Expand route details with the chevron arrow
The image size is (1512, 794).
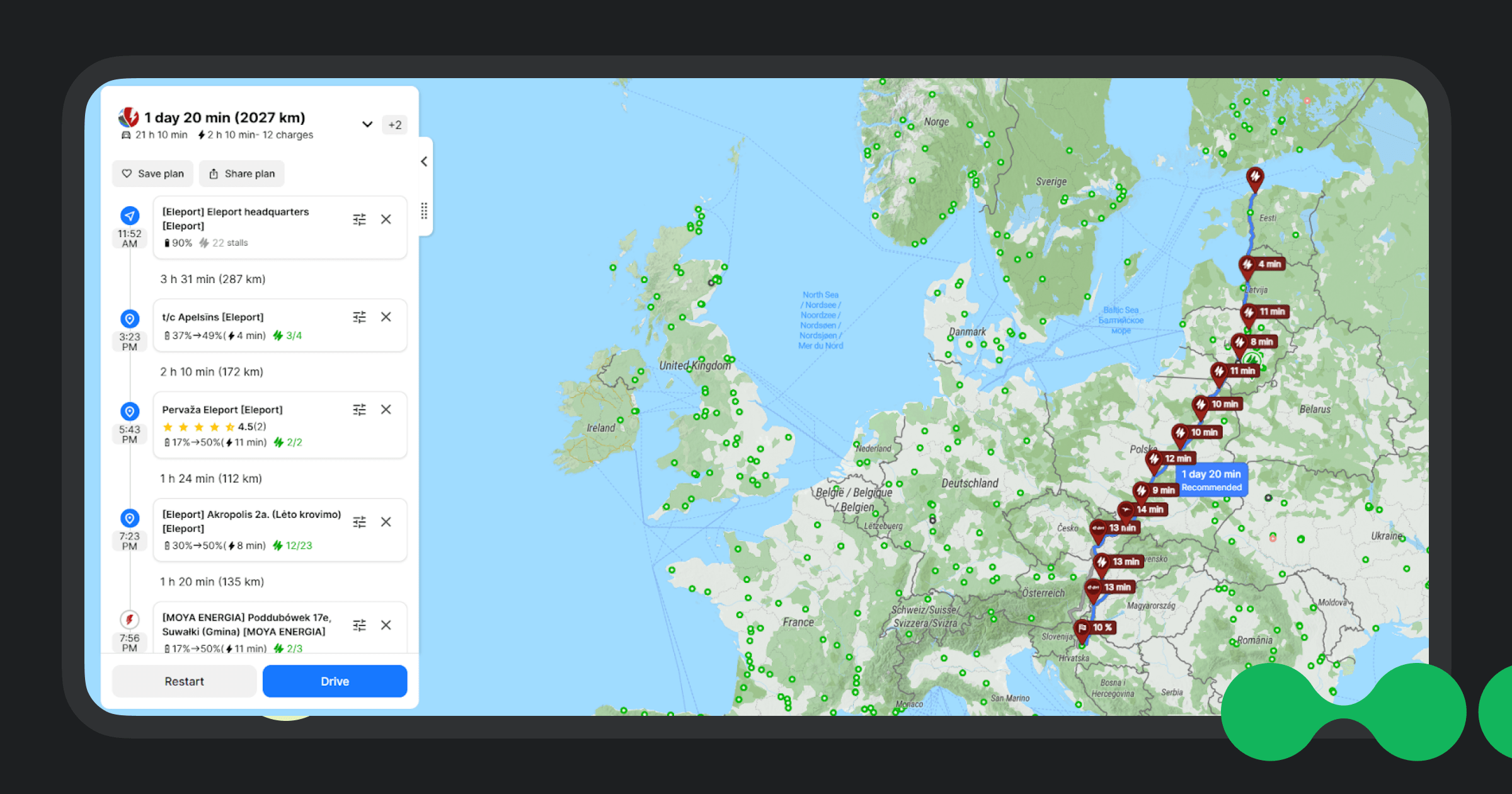click(367, 125)
